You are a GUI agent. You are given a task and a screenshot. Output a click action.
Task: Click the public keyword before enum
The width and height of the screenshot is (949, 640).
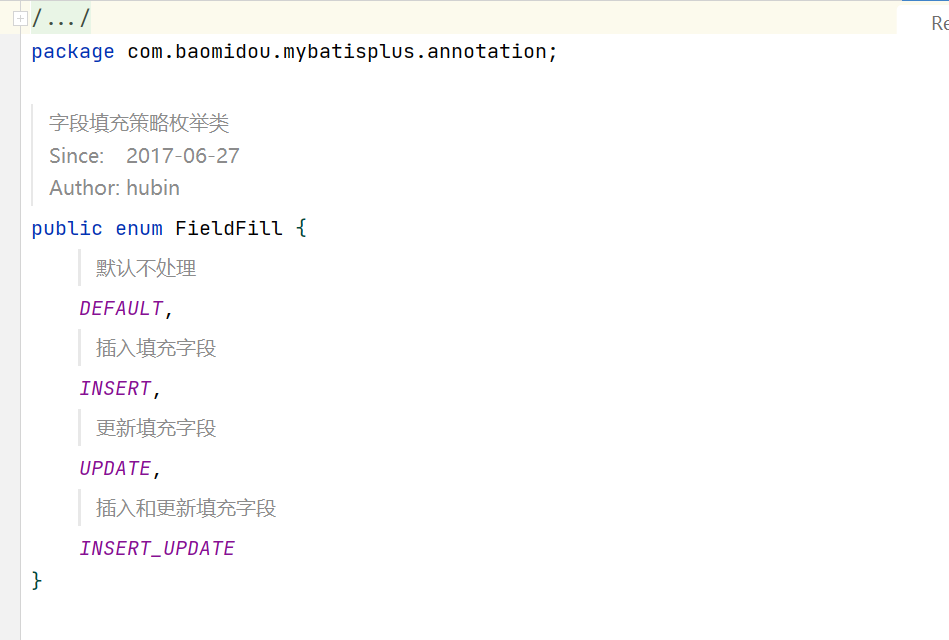pyautogui.click(x=67, y=228)
